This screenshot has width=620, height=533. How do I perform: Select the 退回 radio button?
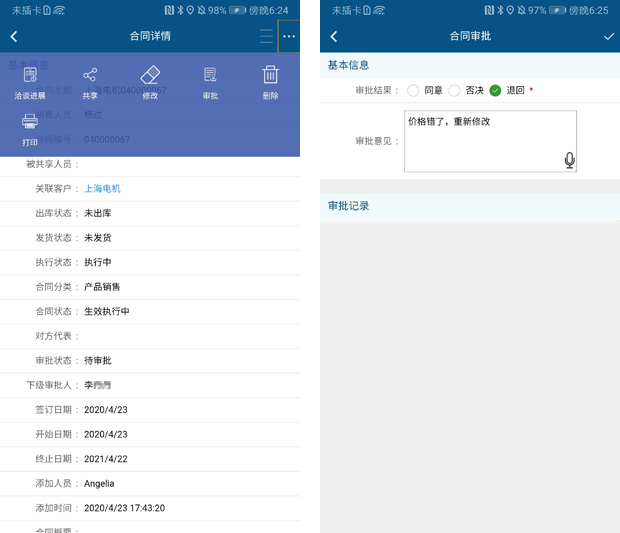tap(495, 90)
